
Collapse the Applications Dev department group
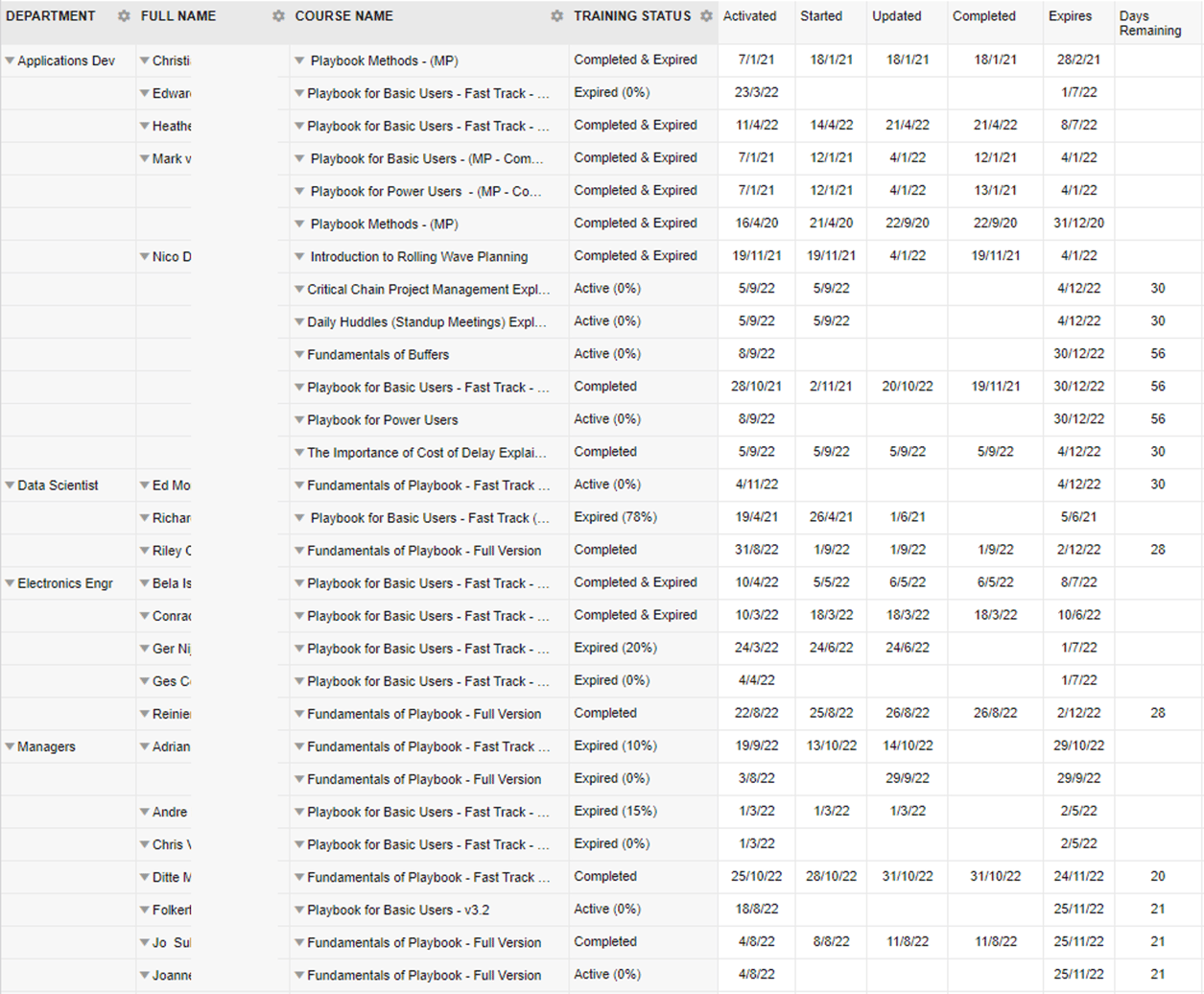pyautogui.click(x=10, y=60)
